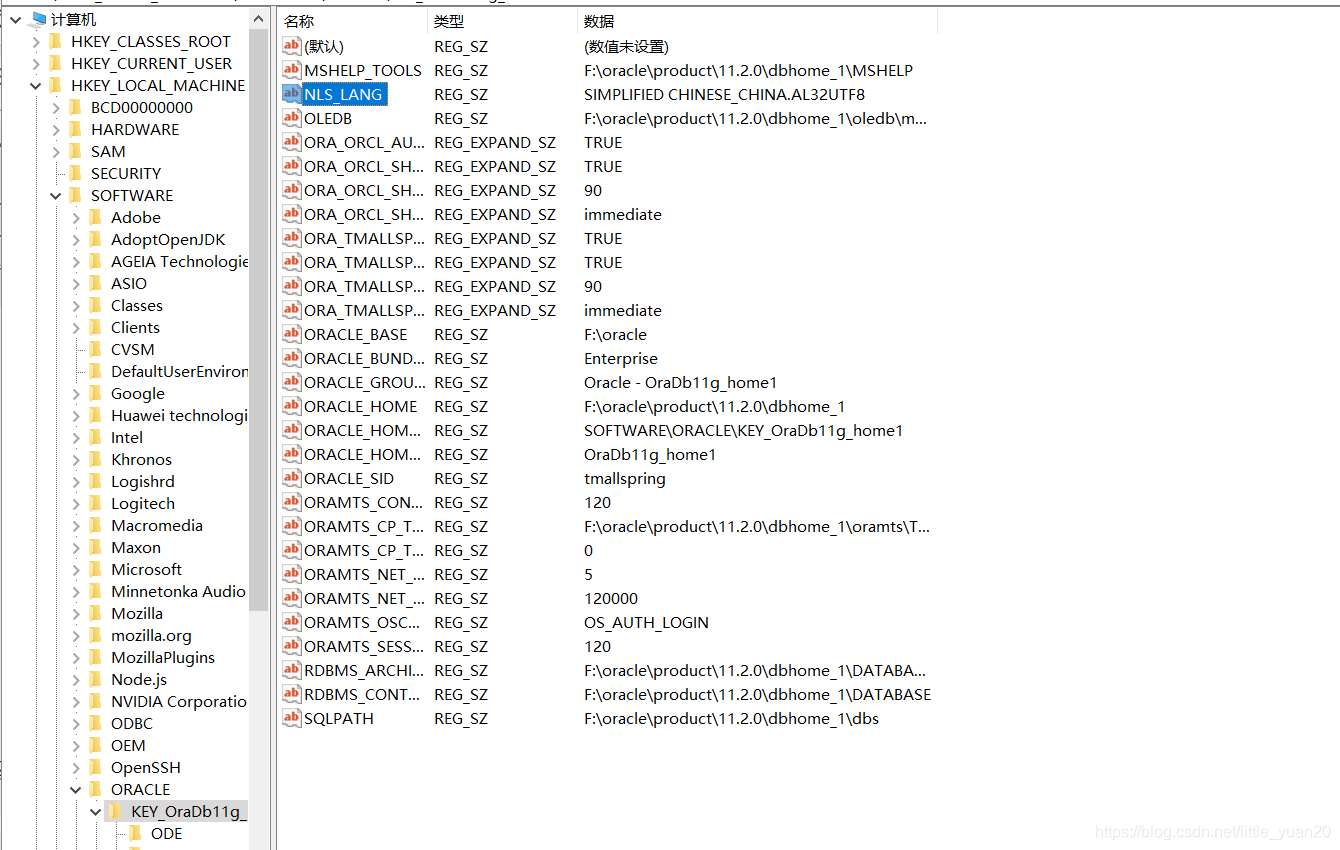The height and width of the screenshot is (850, 1340).
Task: Click the icon beside ORAMTS_CON... entry
Action: [x=292, y=502]
